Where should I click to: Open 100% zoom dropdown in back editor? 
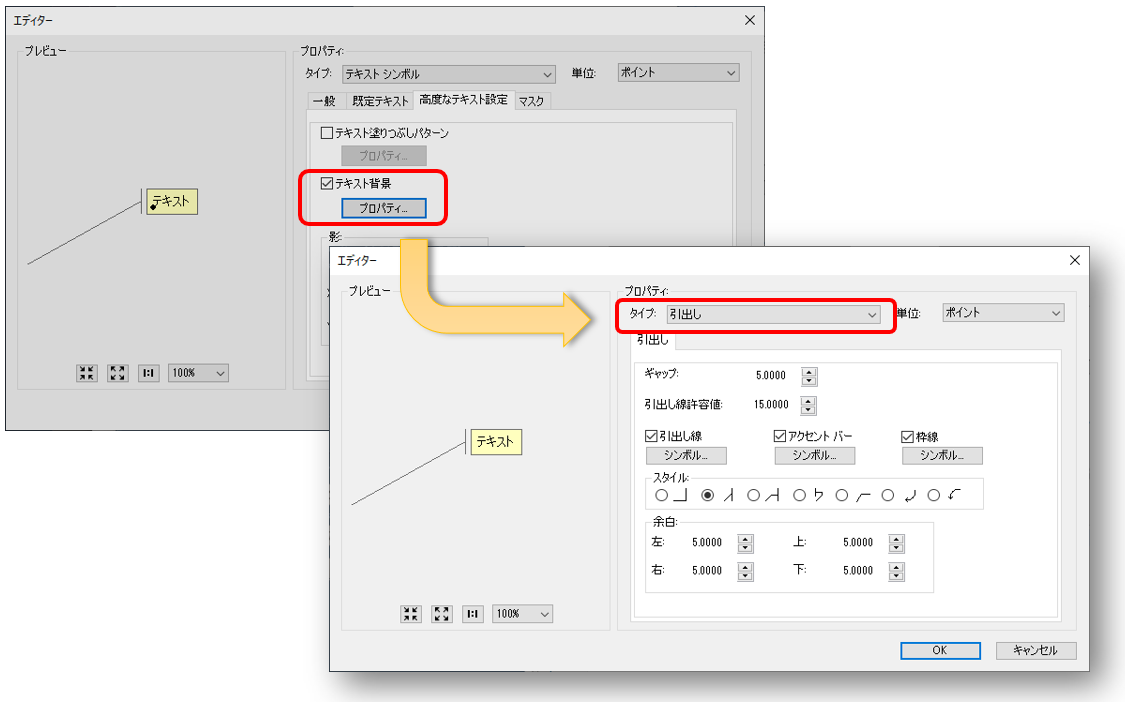coord(198,373)
